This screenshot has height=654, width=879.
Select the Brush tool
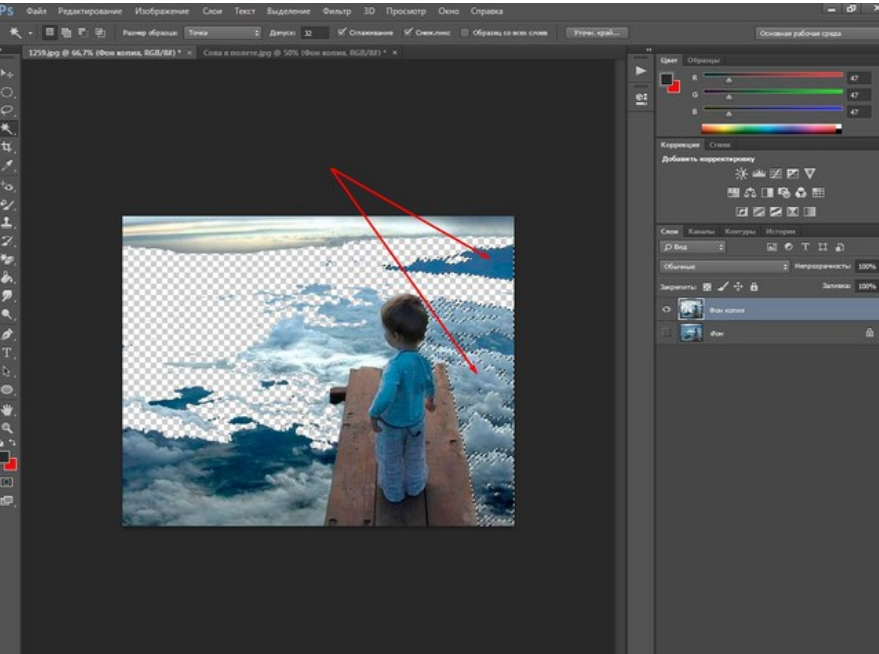[7, 205]
